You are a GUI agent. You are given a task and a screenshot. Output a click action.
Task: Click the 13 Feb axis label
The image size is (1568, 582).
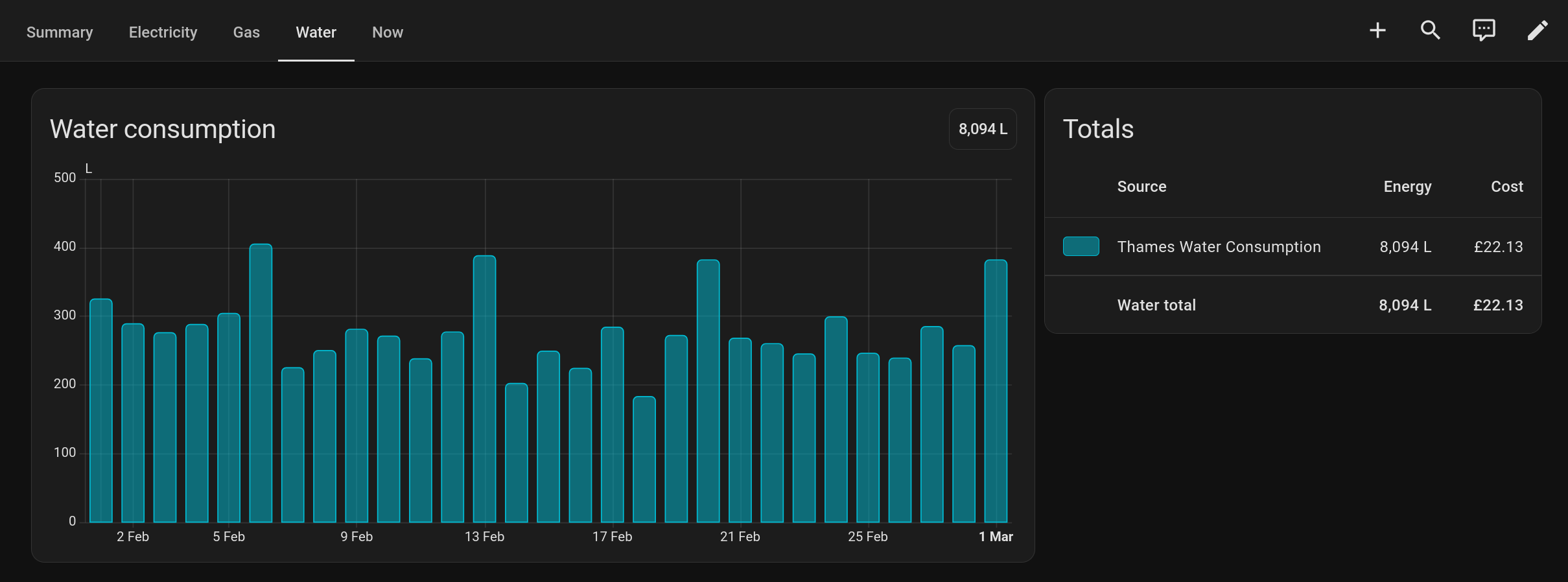click(x=484, y=537)
